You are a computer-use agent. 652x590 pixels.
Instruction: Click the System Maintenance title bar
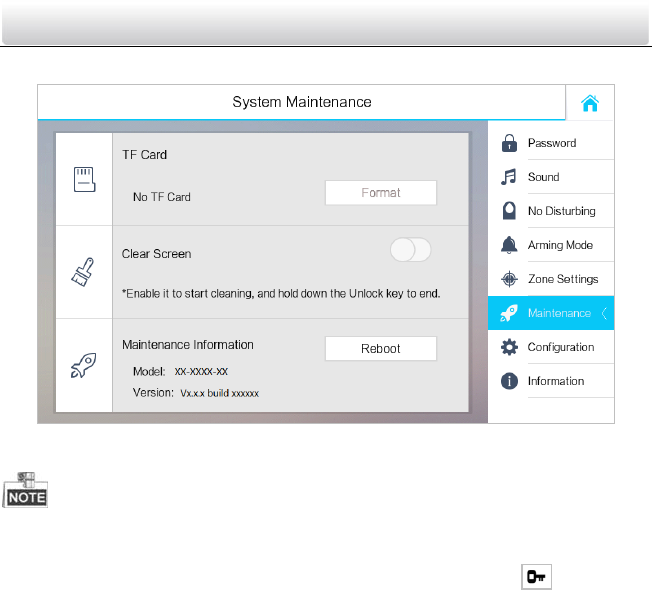301,102
